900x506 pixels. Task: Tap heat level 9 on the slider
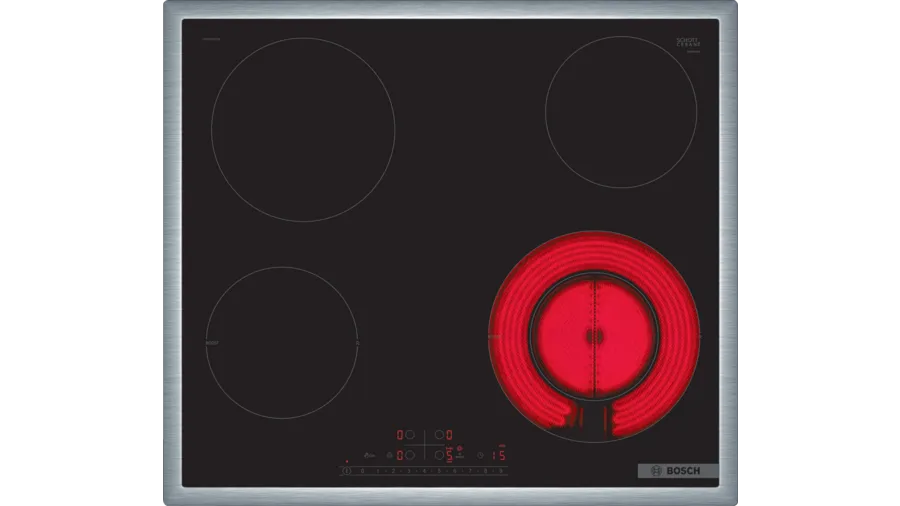pyautogui.click(x=501, y=471)
